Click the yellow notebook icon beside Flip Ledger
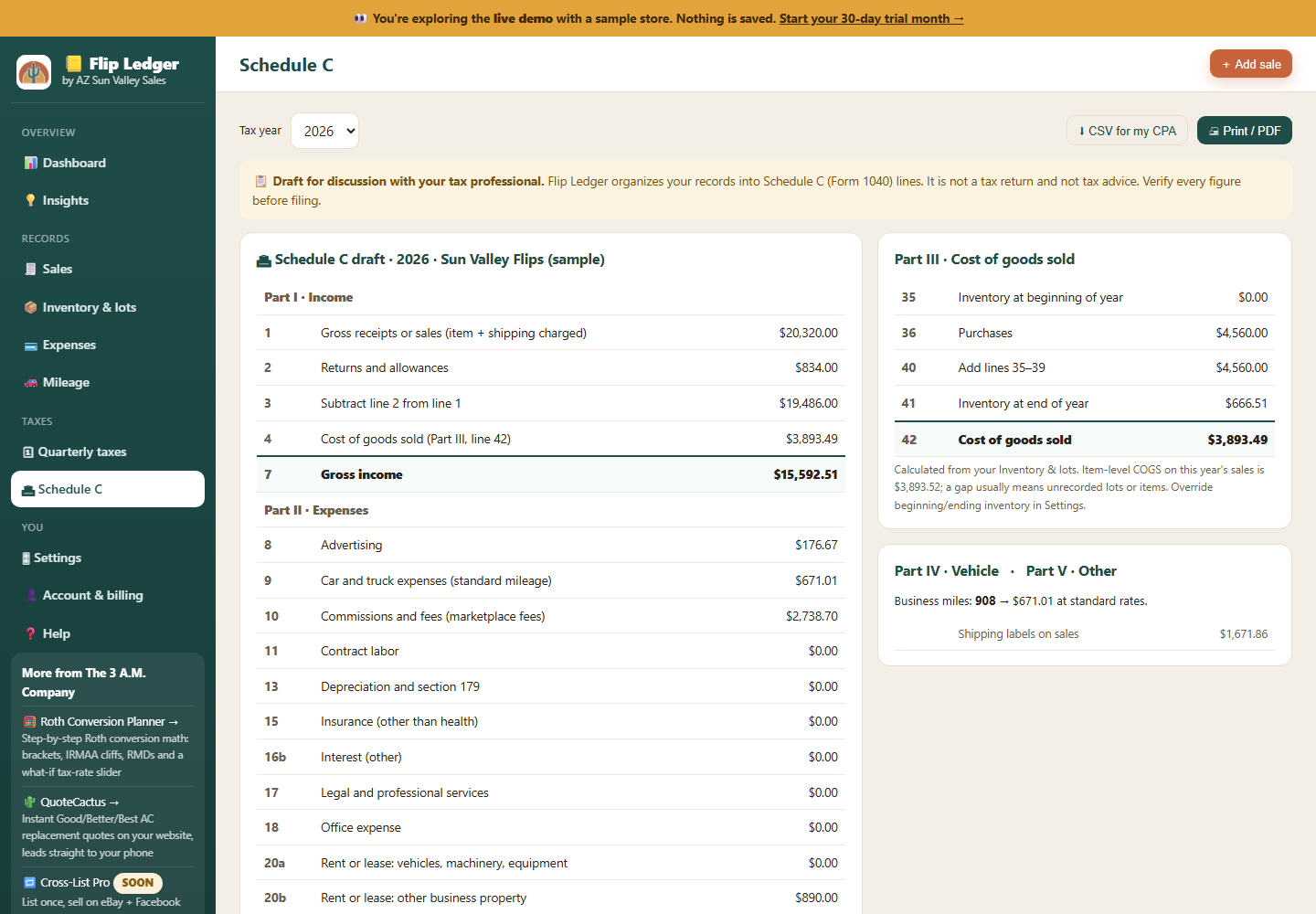This screenshot has height=914, width=1316. pyautogui.click(x=74, y=63)
